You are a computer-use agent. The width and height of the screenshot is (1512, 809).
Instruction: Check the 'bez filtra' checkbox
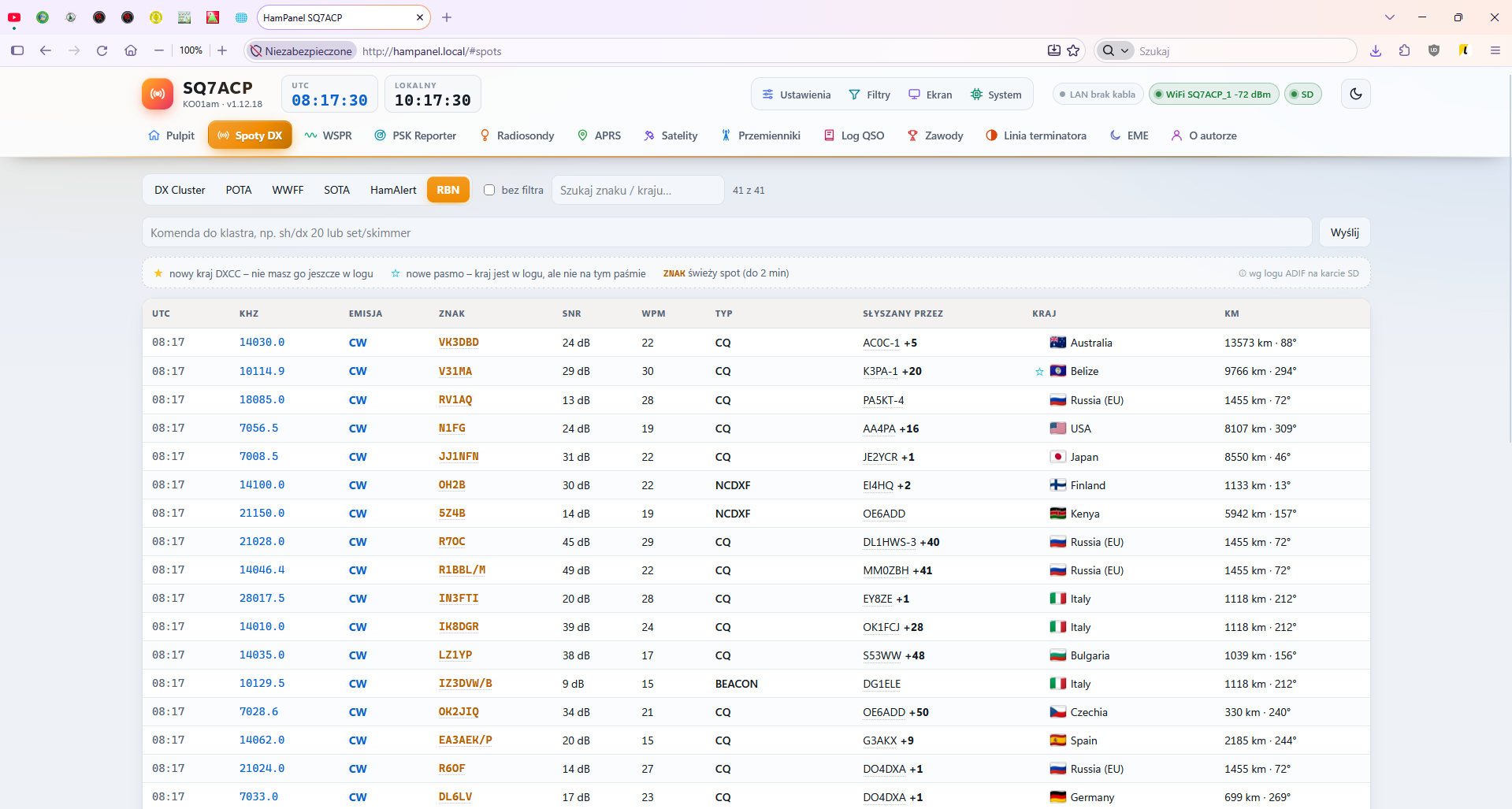489,190
